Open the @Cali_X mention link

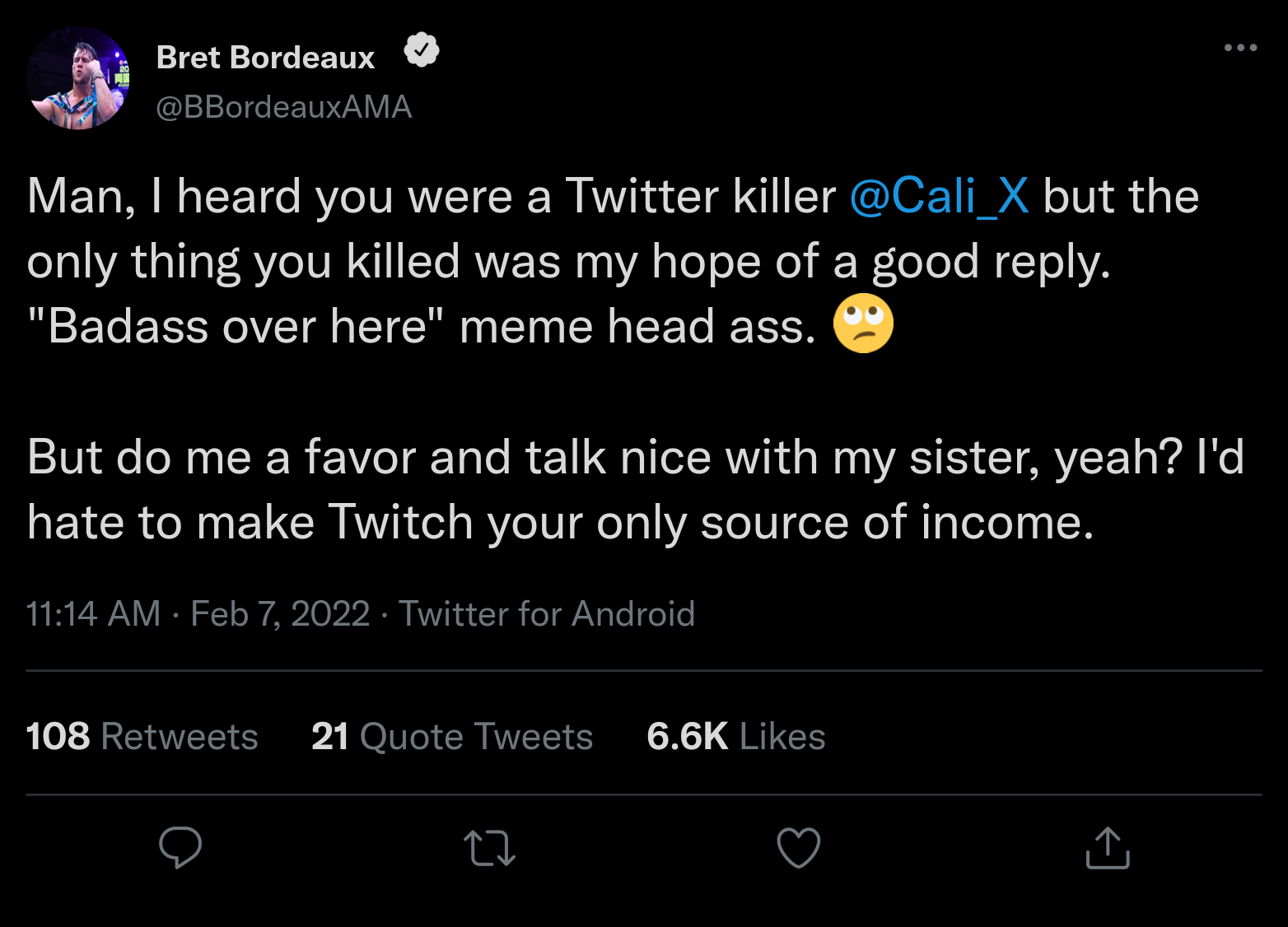pos(939,197)
